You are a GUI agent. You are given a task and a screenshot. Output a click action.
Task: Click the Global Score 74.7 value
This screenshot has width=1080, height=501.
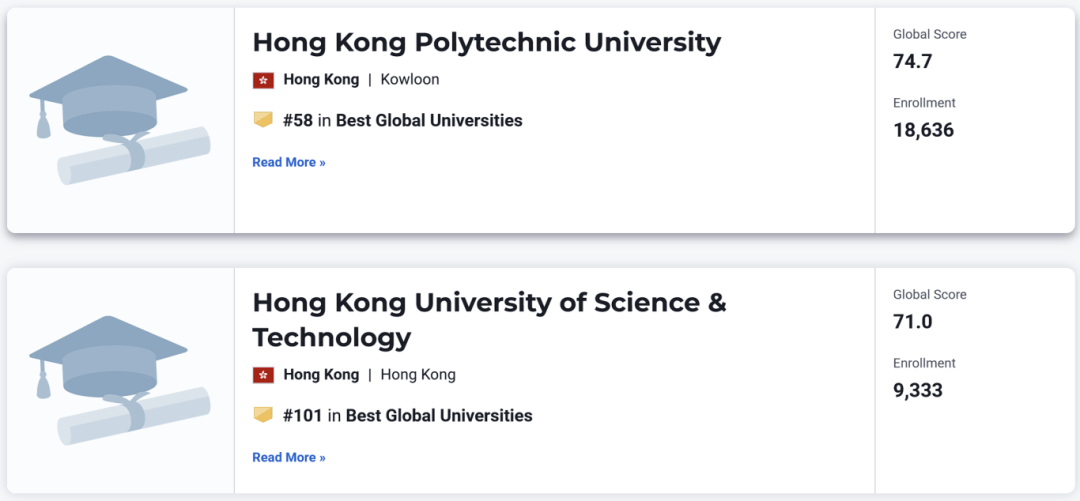913,61
